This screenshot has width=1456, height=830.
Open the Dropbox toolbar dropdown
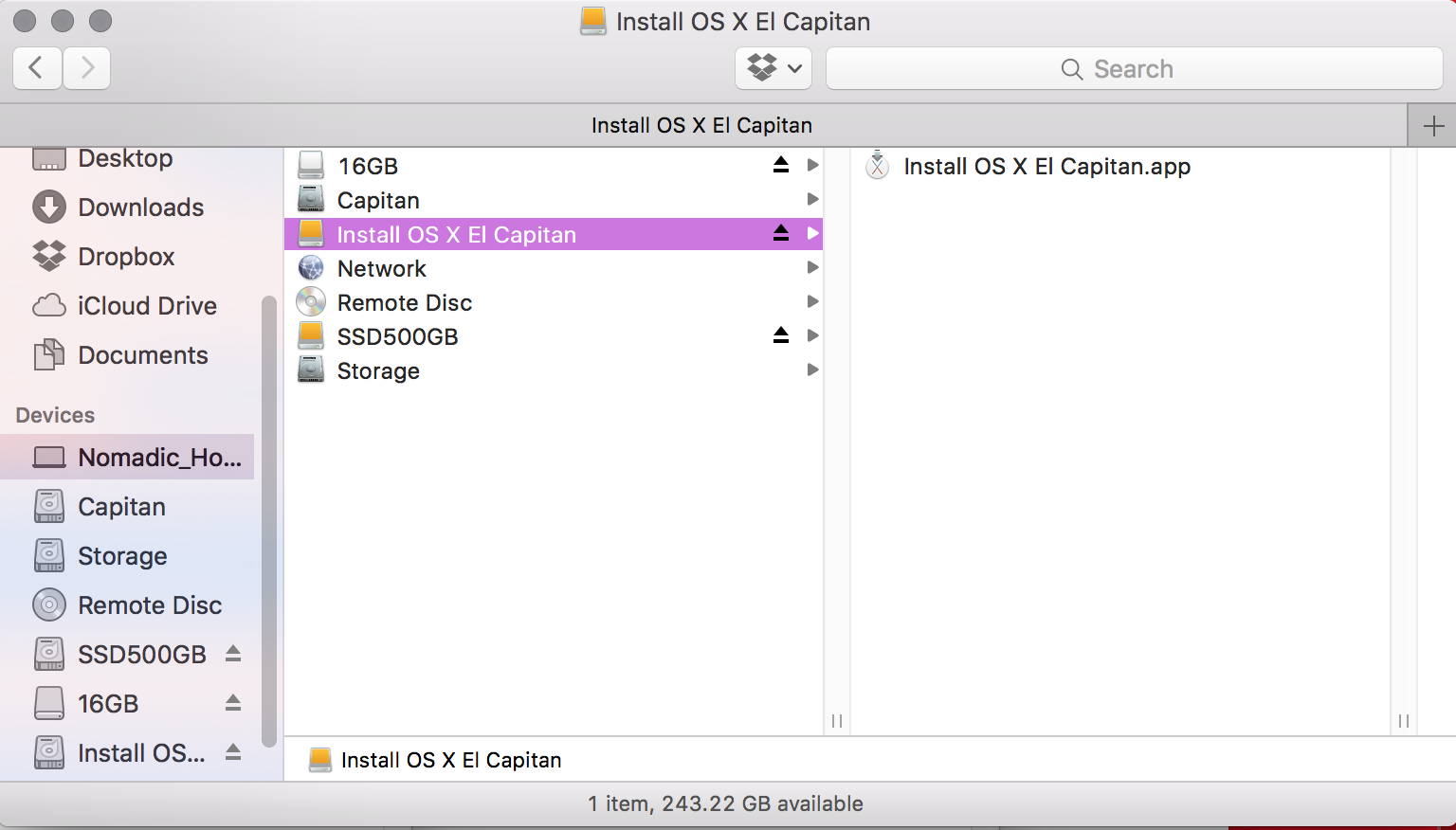pos(773,68)
